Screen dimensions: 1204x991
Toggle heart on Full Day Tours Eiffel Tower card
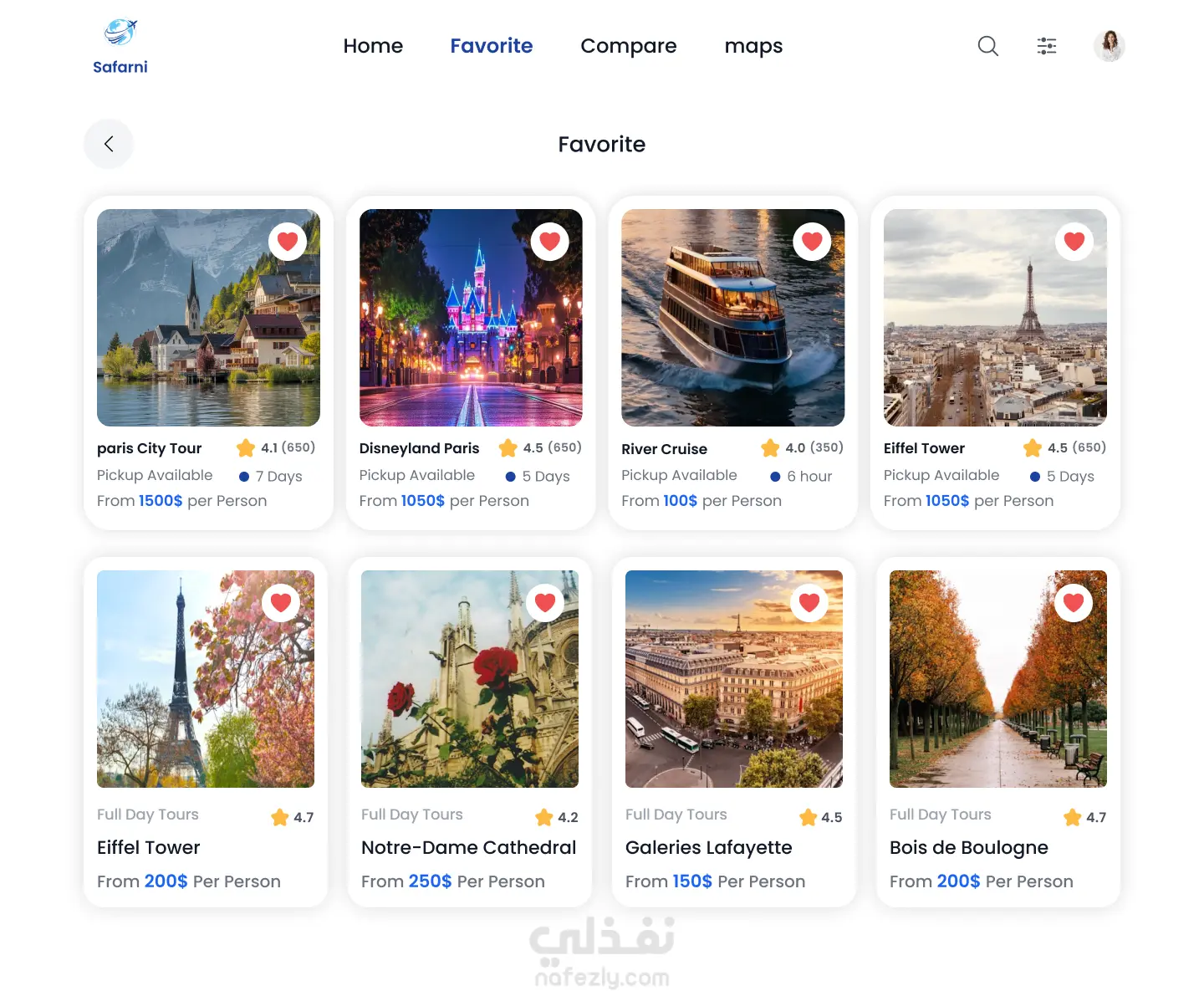[281, 602]
